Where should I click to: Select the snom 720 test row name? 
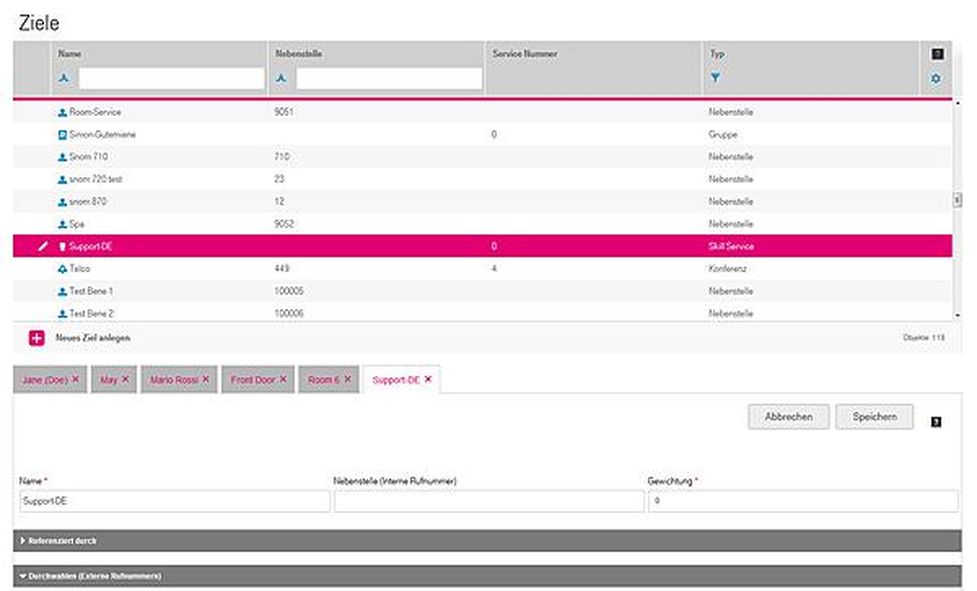96,179
